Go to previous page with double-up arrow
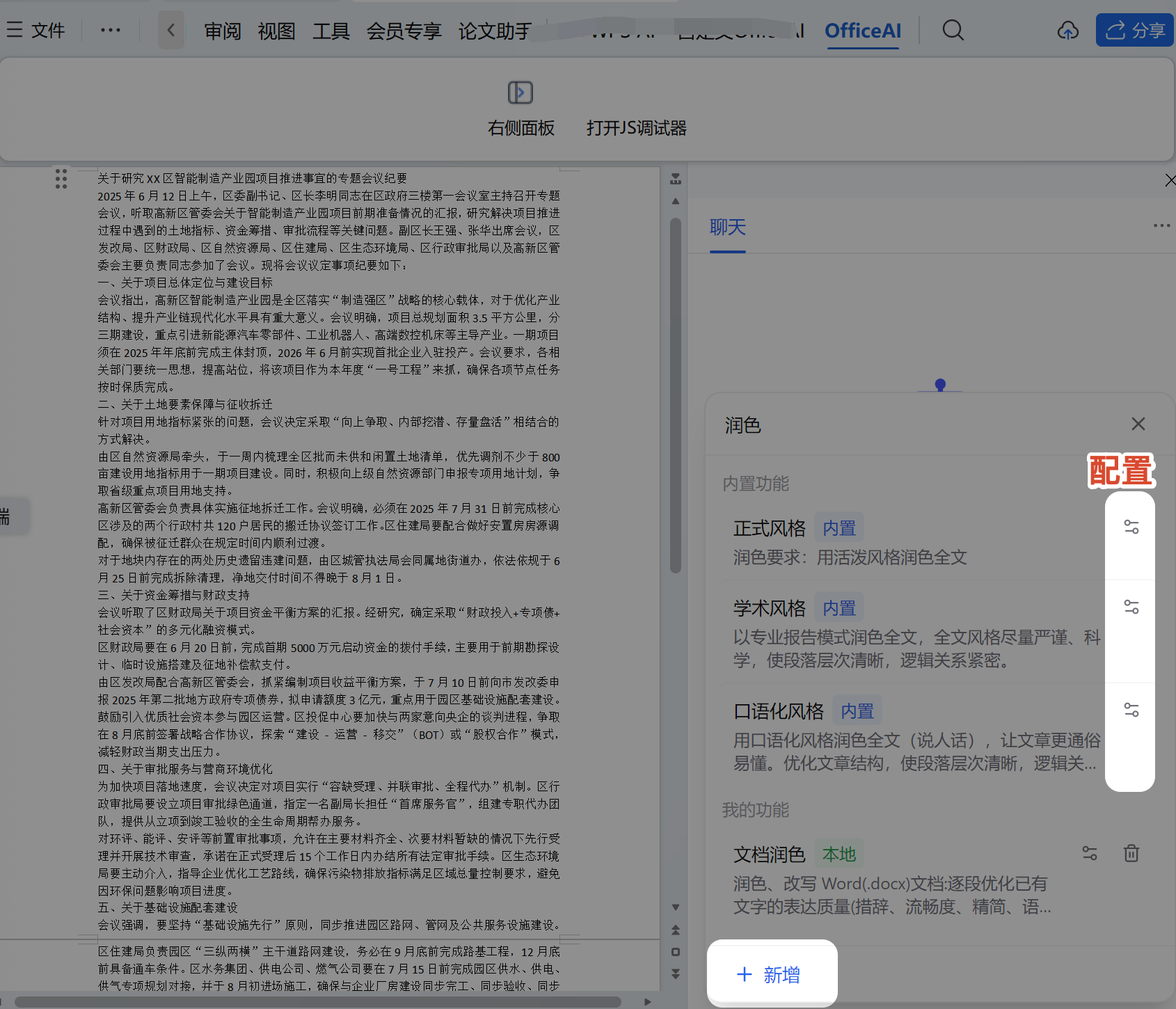Image resolution: width=1176 pixels, height=1009 pixels. point(675,930)
